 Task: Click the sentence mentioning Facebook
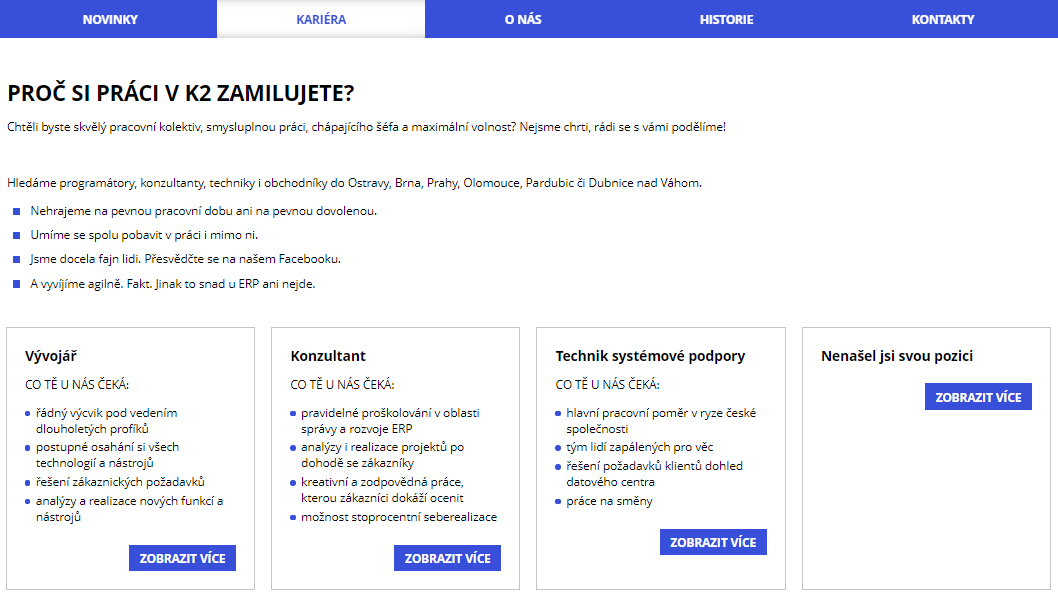tap(186, 259)
